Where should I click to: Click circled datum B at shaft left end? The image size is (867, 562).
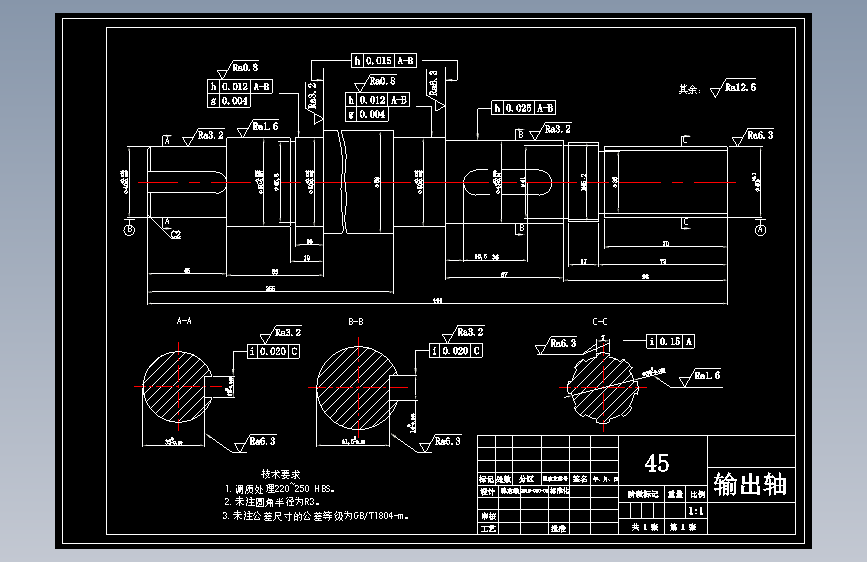129,230
